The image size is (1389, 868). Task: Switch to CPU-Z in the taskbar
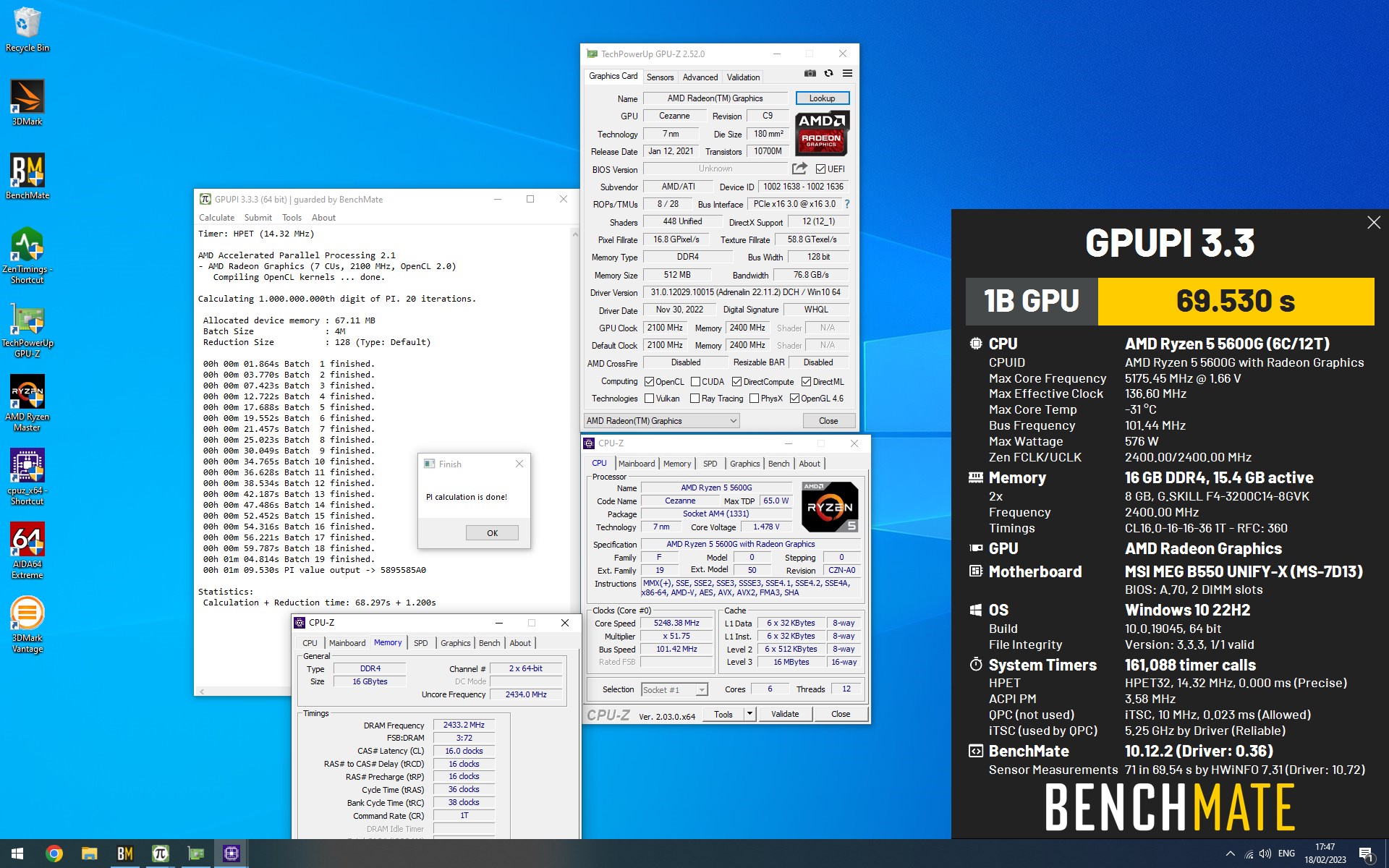click(x=231, y=854)
